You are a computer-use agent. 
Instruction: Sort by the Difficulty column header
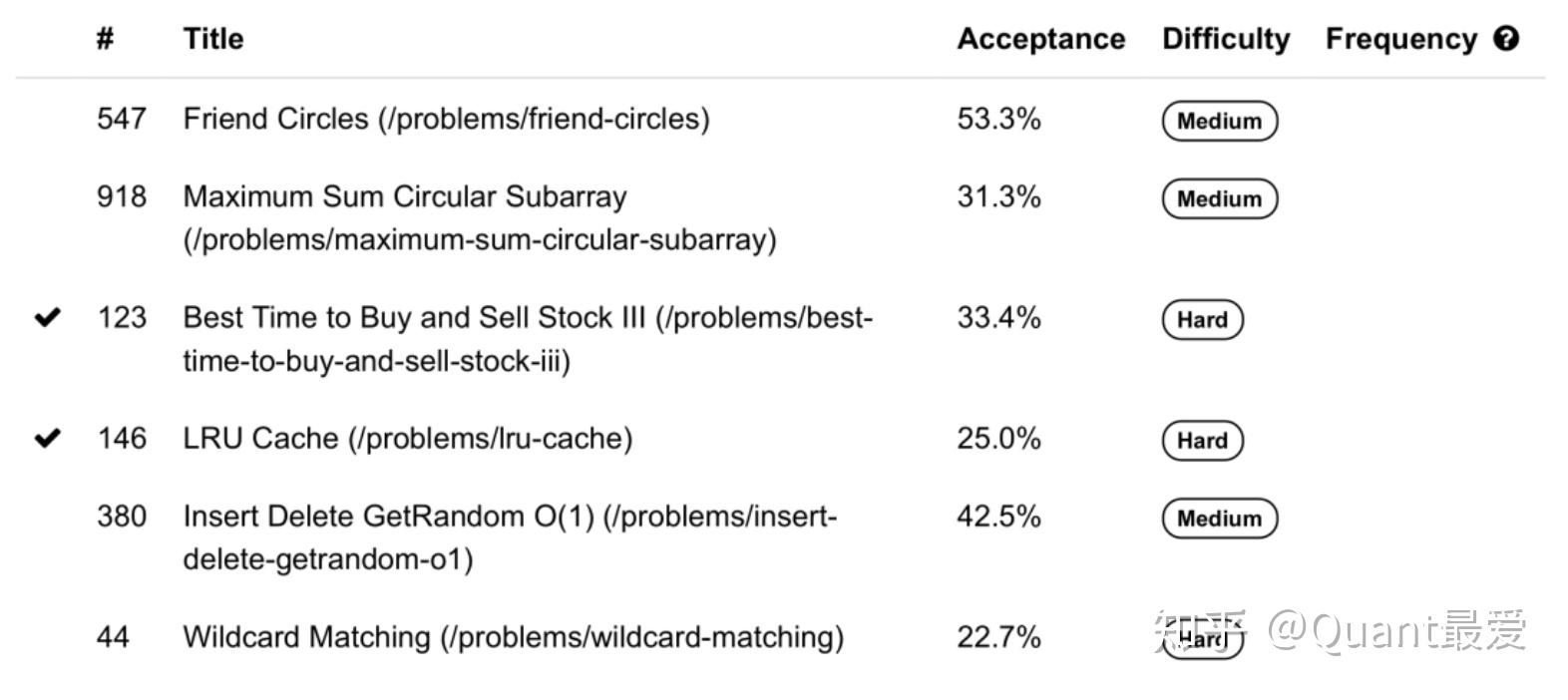coord(1225,39)
